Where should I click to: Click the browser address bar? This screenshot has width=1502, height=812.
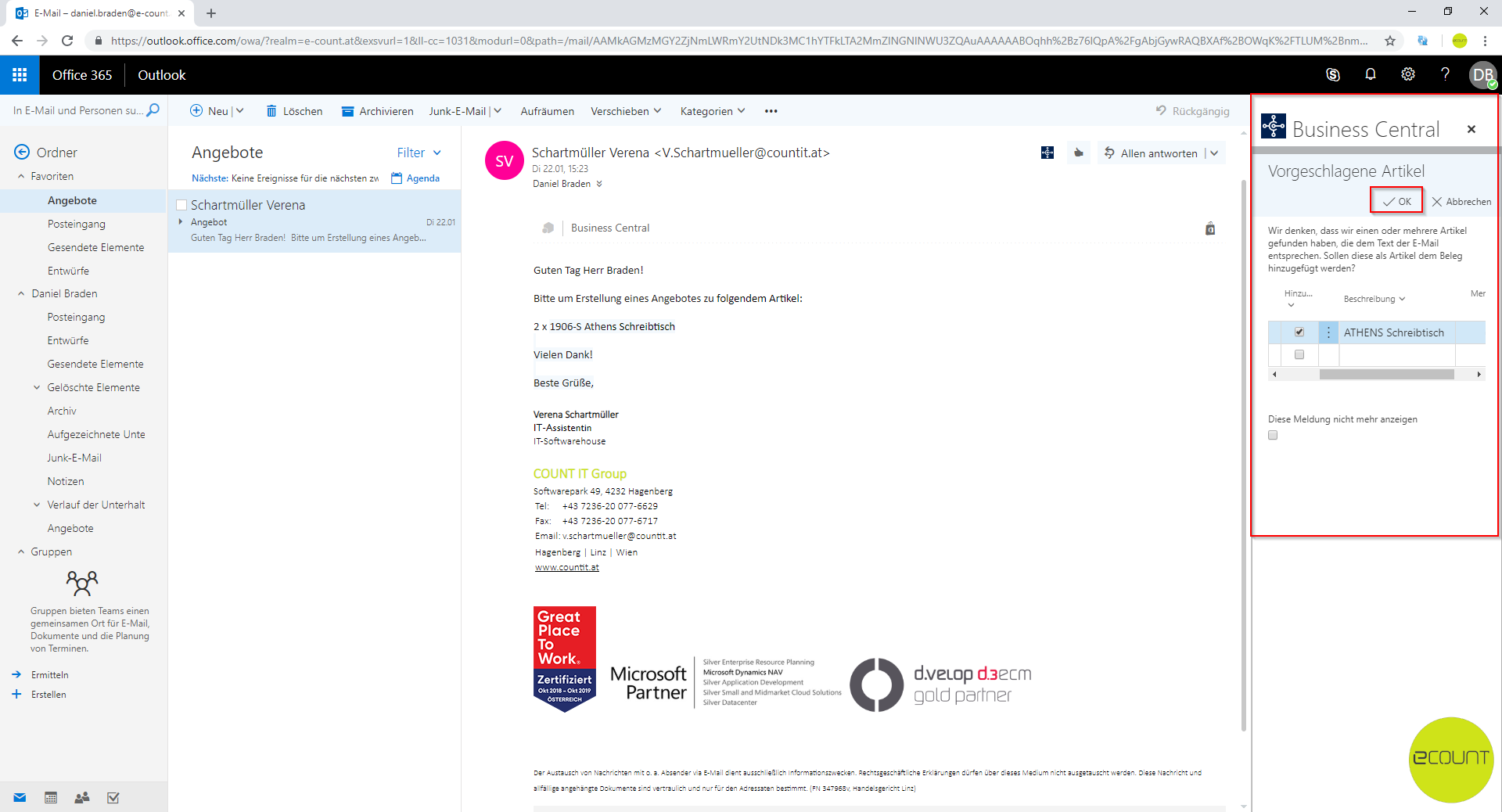(739, 41)
